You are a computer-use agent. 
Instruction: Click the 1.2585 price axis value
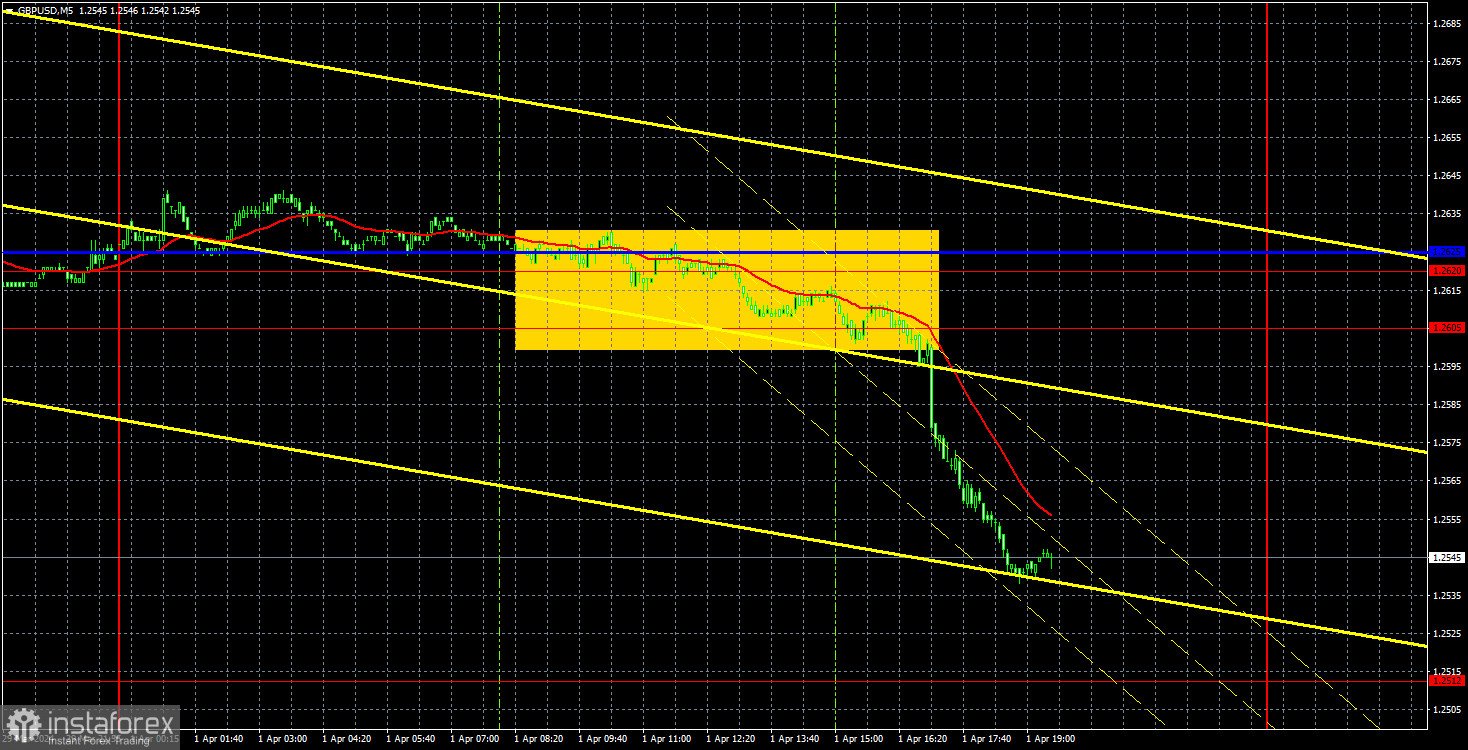tap(1447, 404)
